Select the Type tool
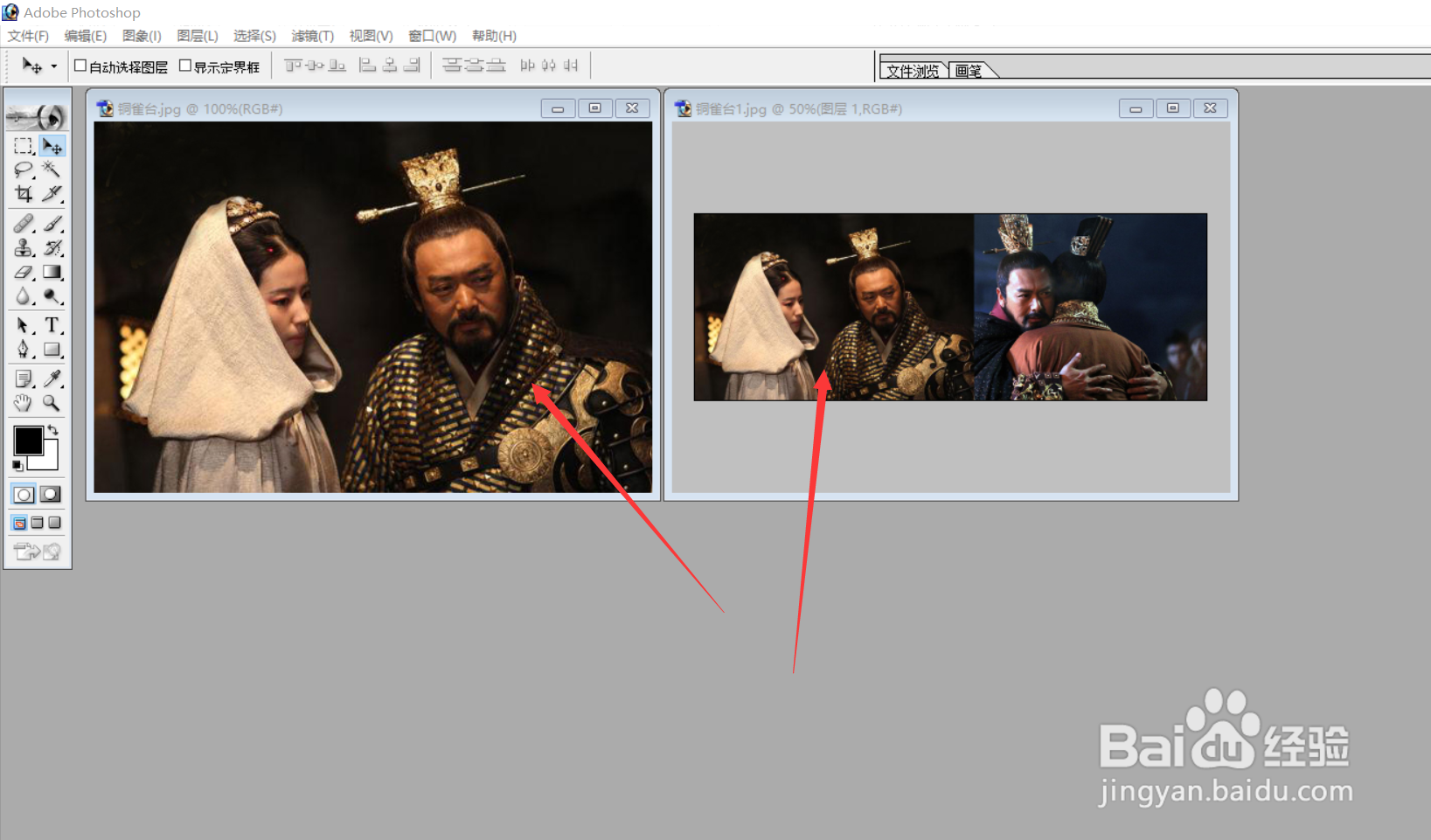1431x840 pixels. point(52,326)
